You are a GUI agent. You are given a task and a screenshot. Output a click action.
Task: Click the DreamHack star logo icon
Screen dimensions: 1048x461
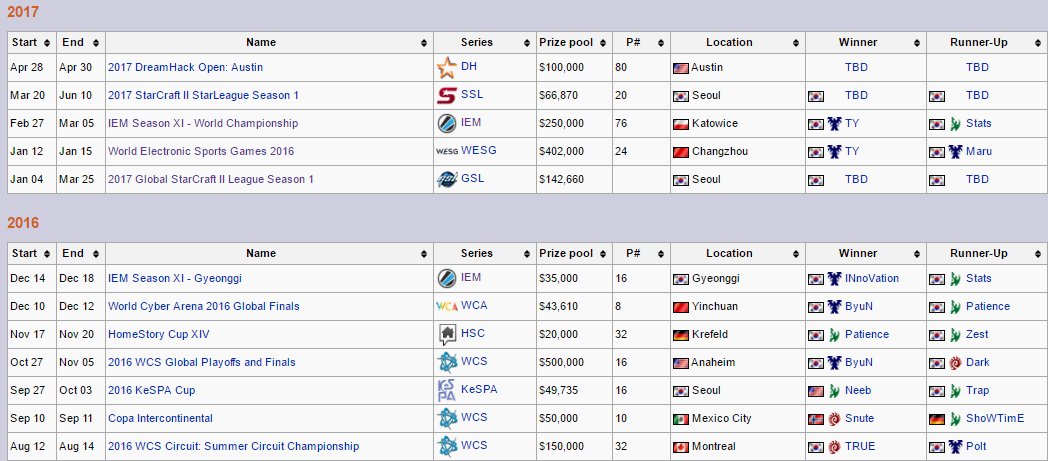pyautogui.click(x=446, y=67)
